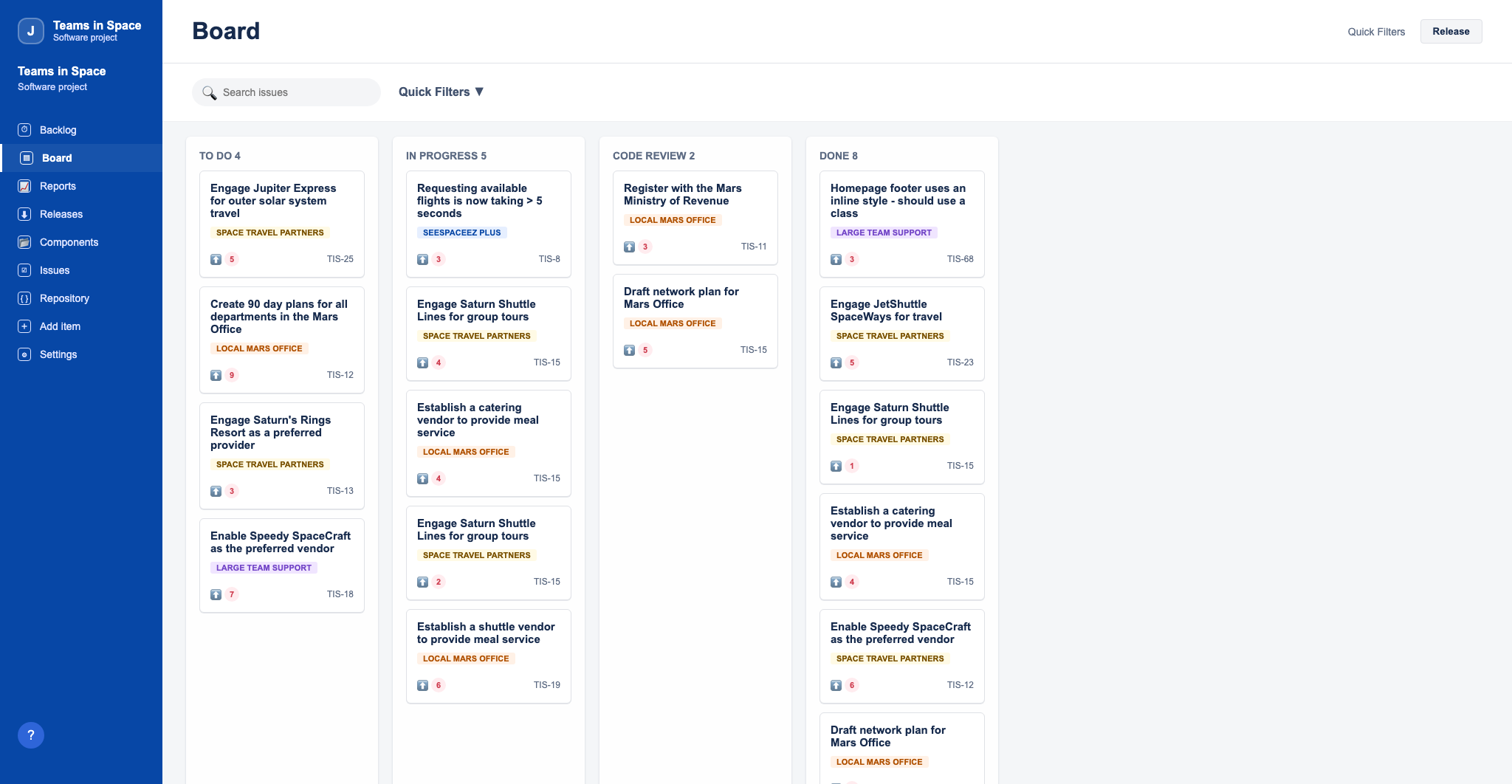The image size is (1512, 784).
Task: Open the Register with Mars Ministry card
Action: 682,195
